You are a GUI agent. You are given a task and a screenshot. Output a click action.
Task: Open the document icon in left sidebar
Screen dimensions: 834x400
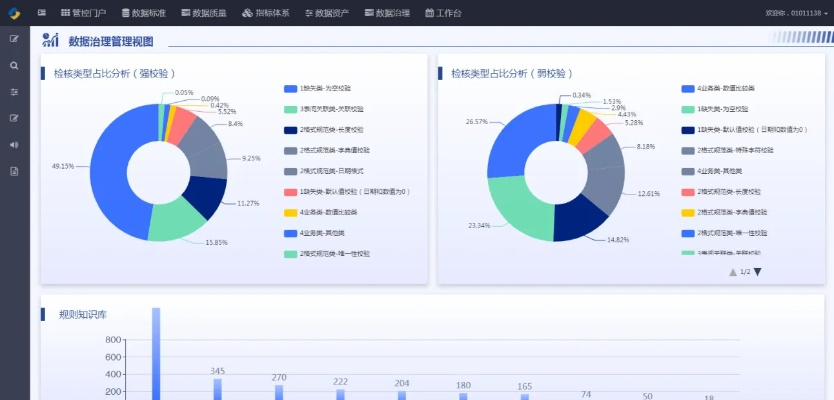pyautogui.click(x=14, y=171)
